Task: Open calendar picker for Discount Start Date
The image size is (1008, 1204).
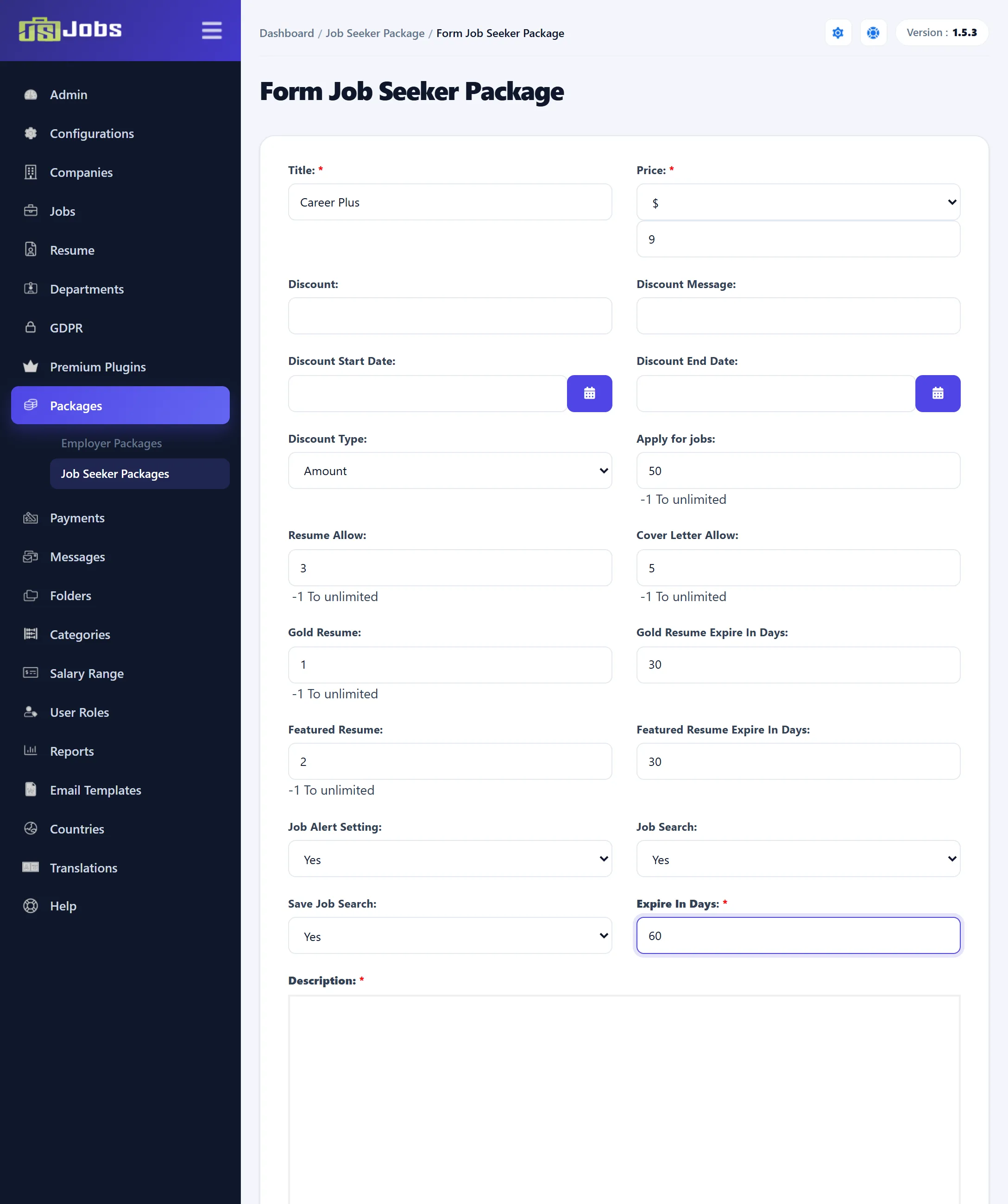Action: tap(589, 393)
